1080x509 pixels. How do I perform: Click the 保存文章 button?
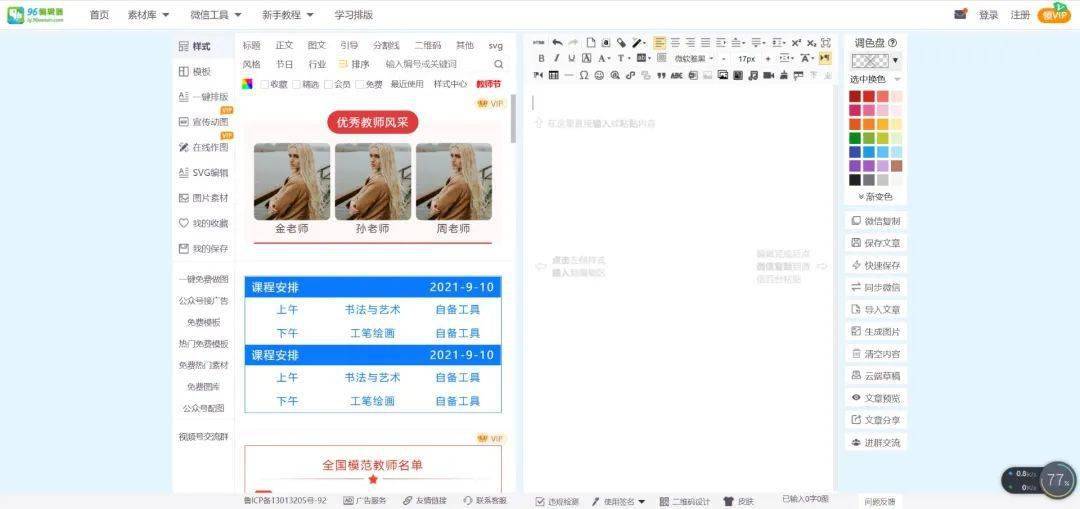coord(875,243)
